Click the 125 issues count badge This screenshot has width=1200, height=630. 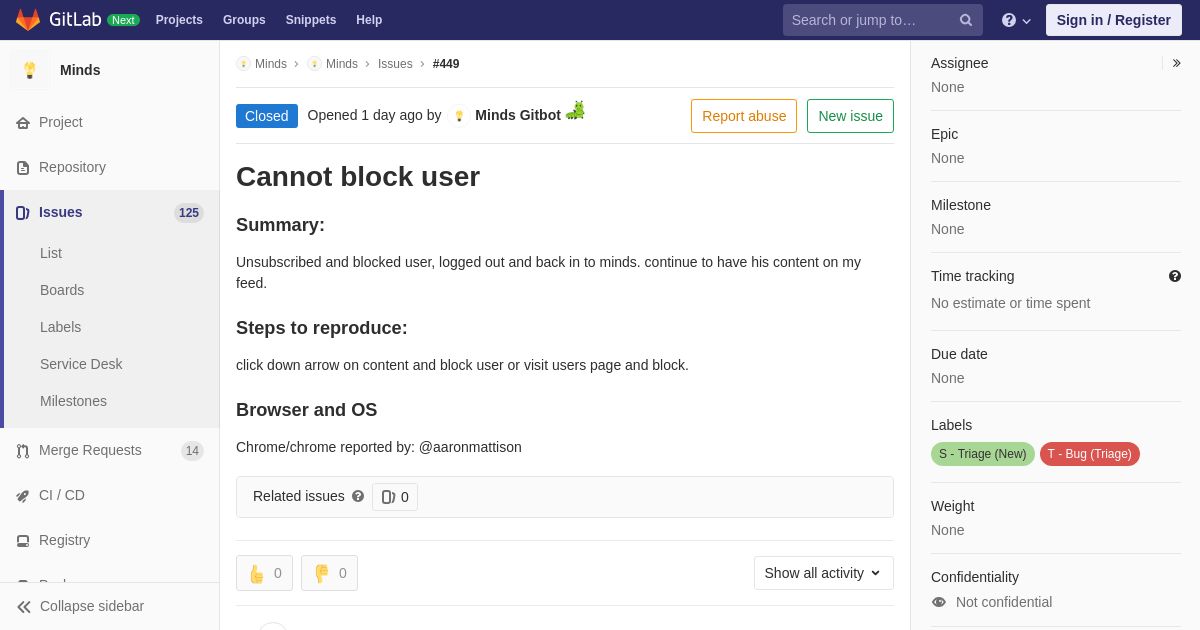(x=189, y=213)
